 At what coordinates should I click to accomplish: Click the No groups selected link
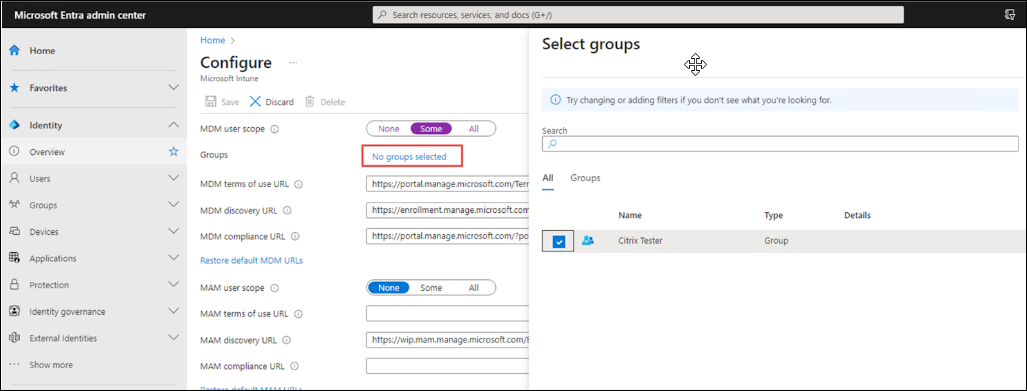[x=409, y=157]
